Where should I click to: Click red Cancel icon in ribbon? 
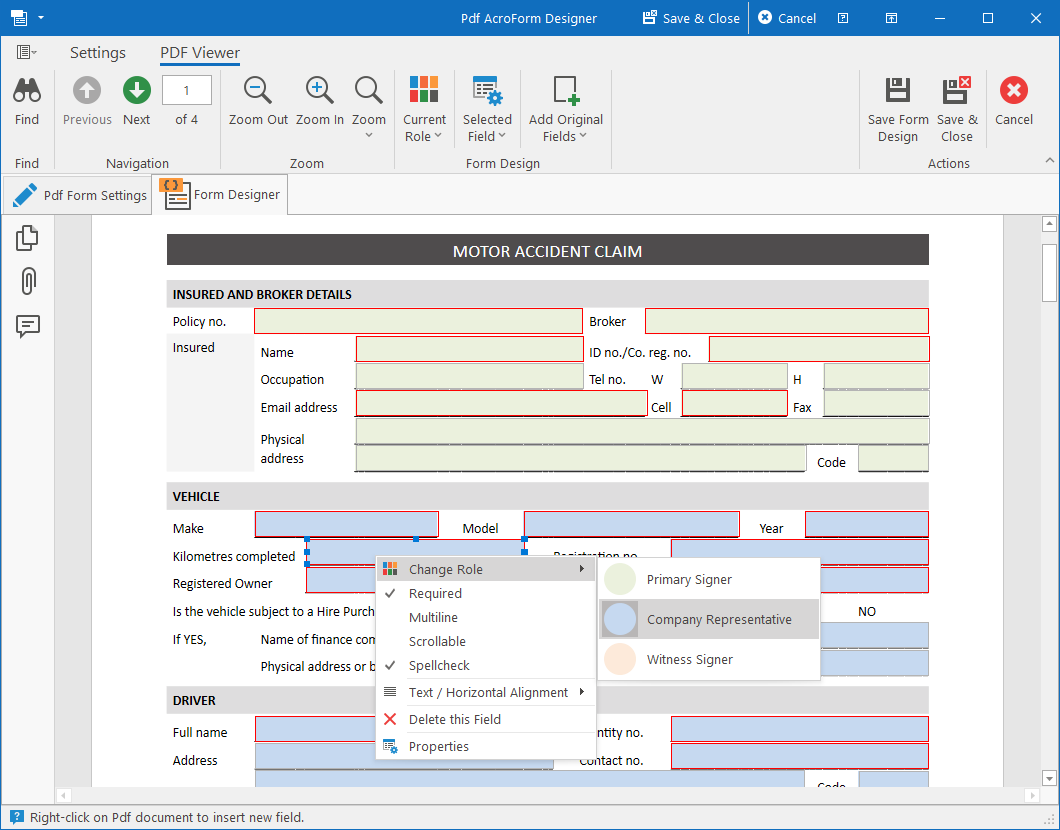(1013, 91)
